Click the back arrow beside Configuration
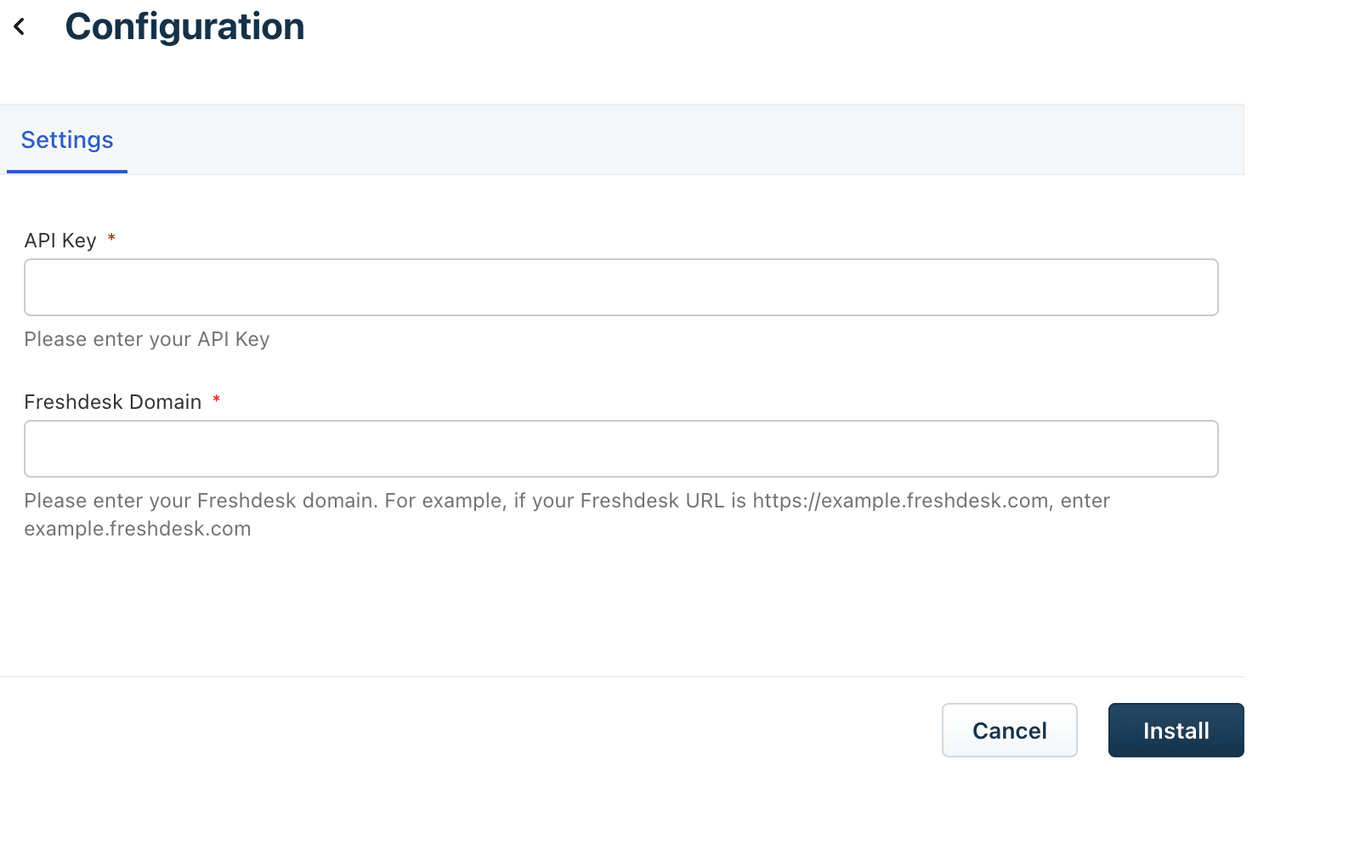The image size is (1360, 850). (x=19, y=26)
